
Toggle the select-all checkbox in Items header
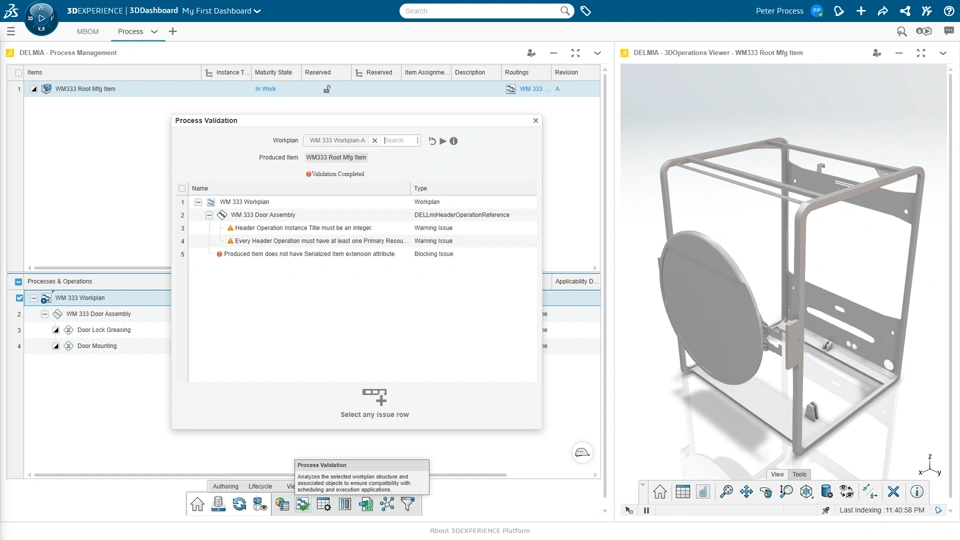18,72
